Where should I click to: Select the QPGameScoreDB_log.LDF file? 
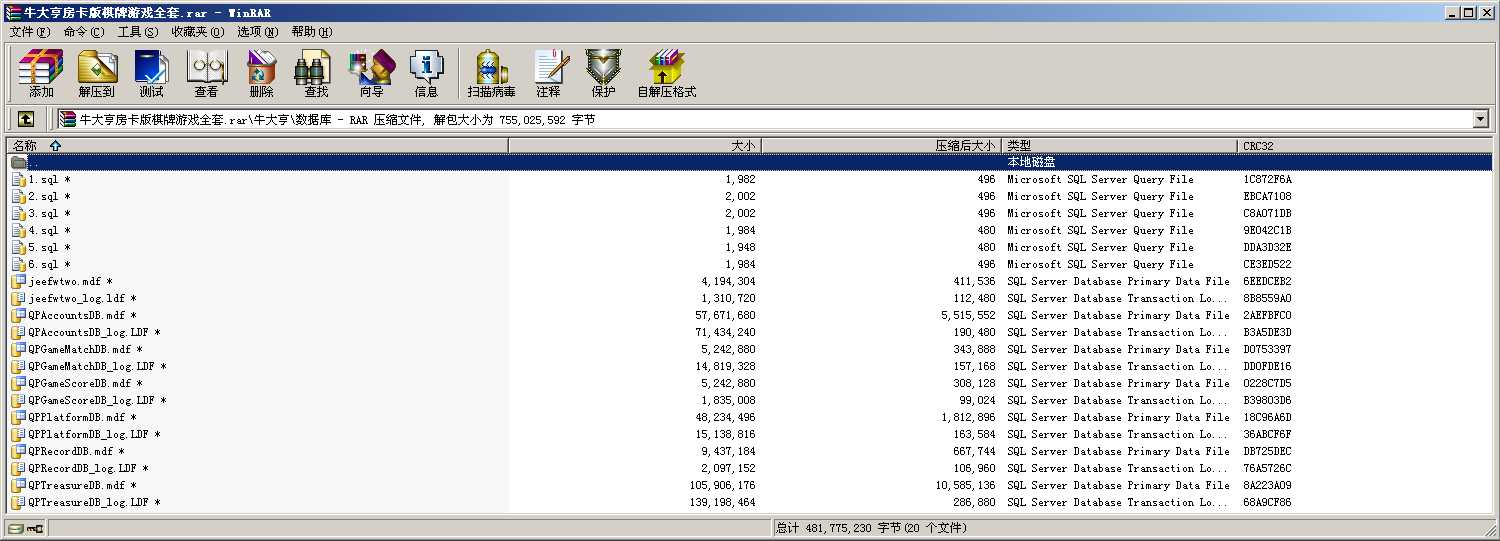pyautogui.click(x=750, y=401)
